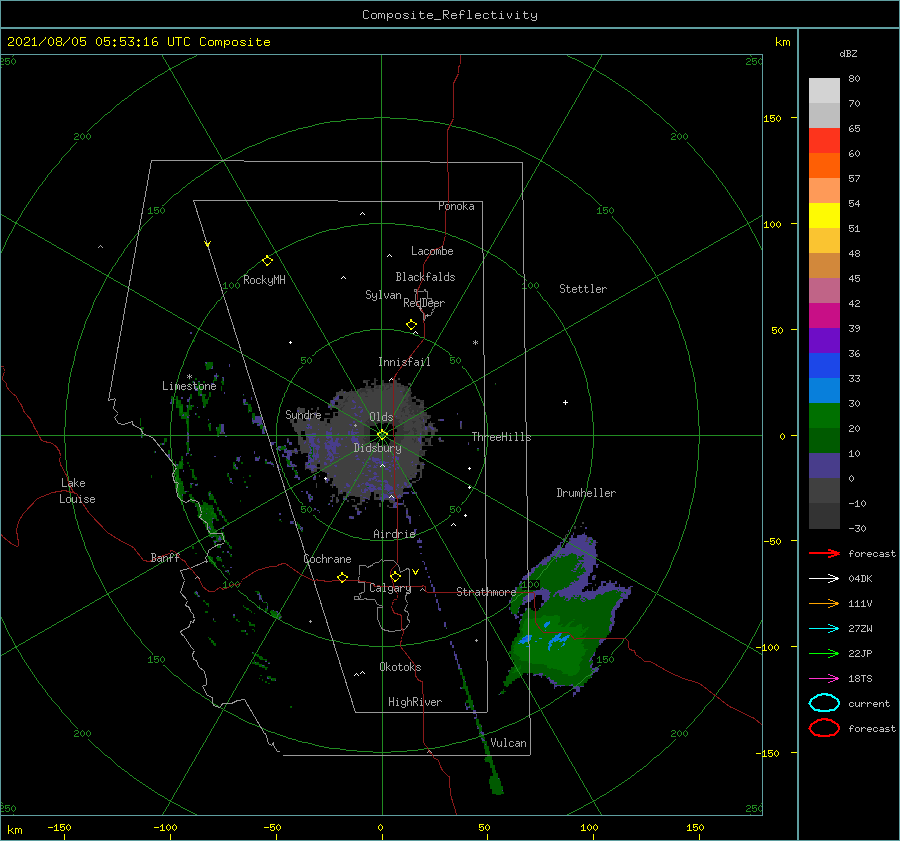Viewport: 900px width, 841px height.
Task: Click the yellow radar site marker at center
Action: pos(382,435)
